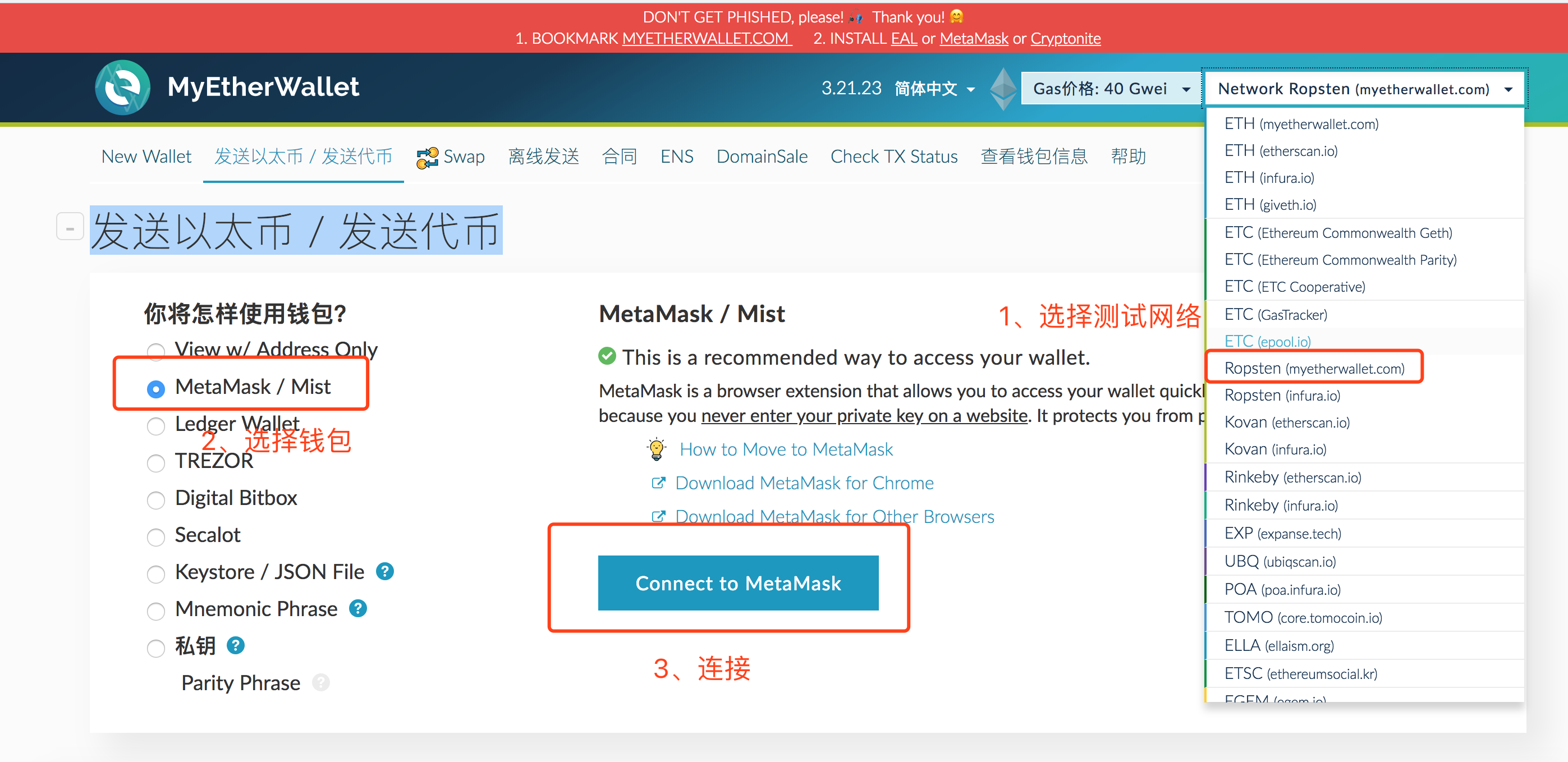Click the ENS domain icon
Viewport: 1568px width, 762px height.
(x=676, y=156)
